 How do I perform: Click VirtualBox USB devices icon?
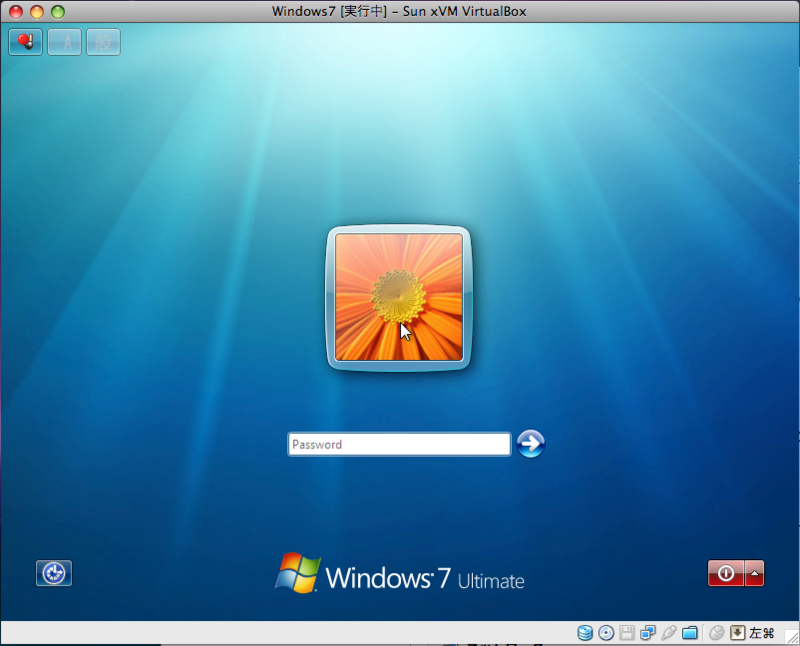[668, 633]
